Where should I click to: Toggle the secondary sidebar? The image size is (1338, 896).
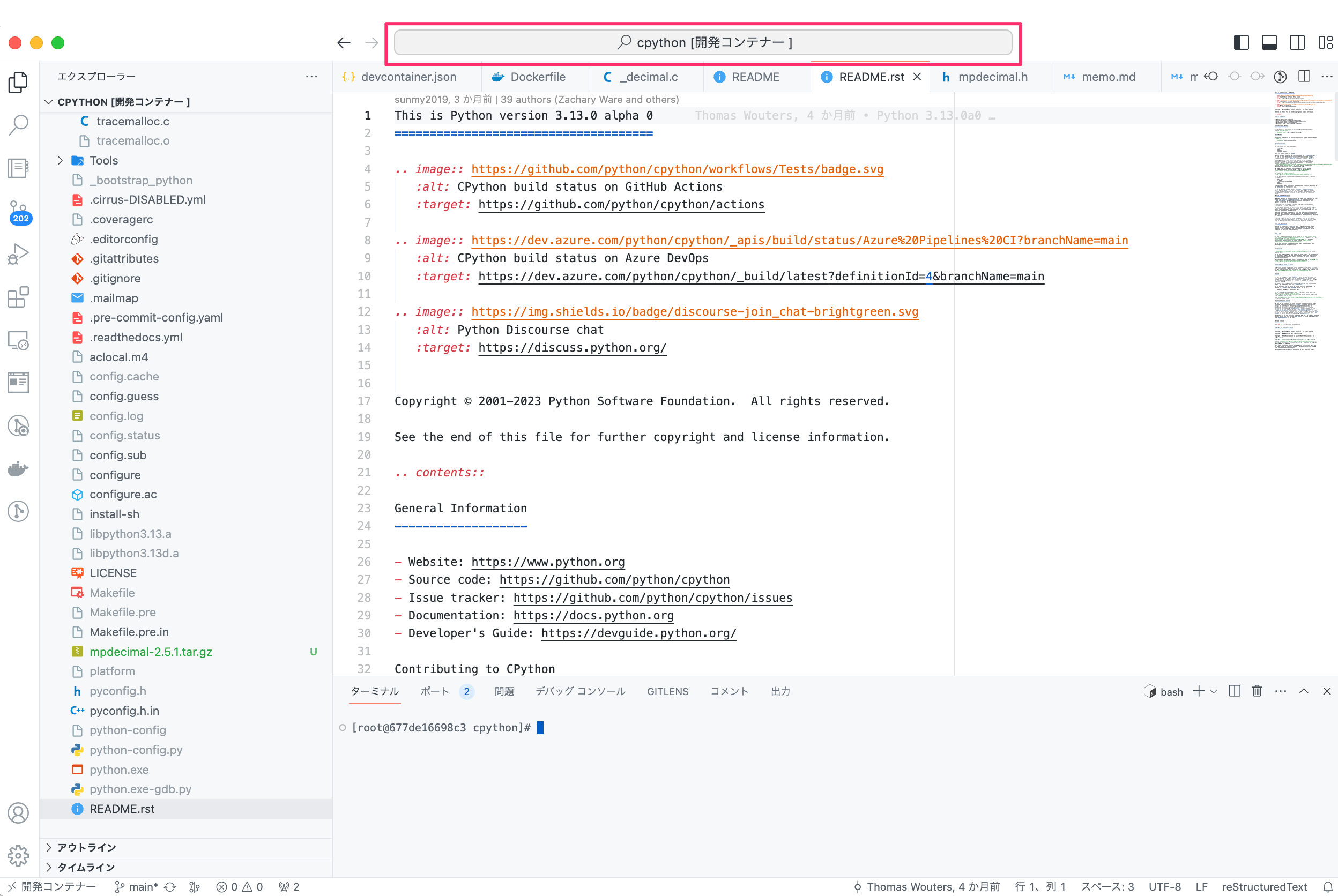coord(1296,42)
